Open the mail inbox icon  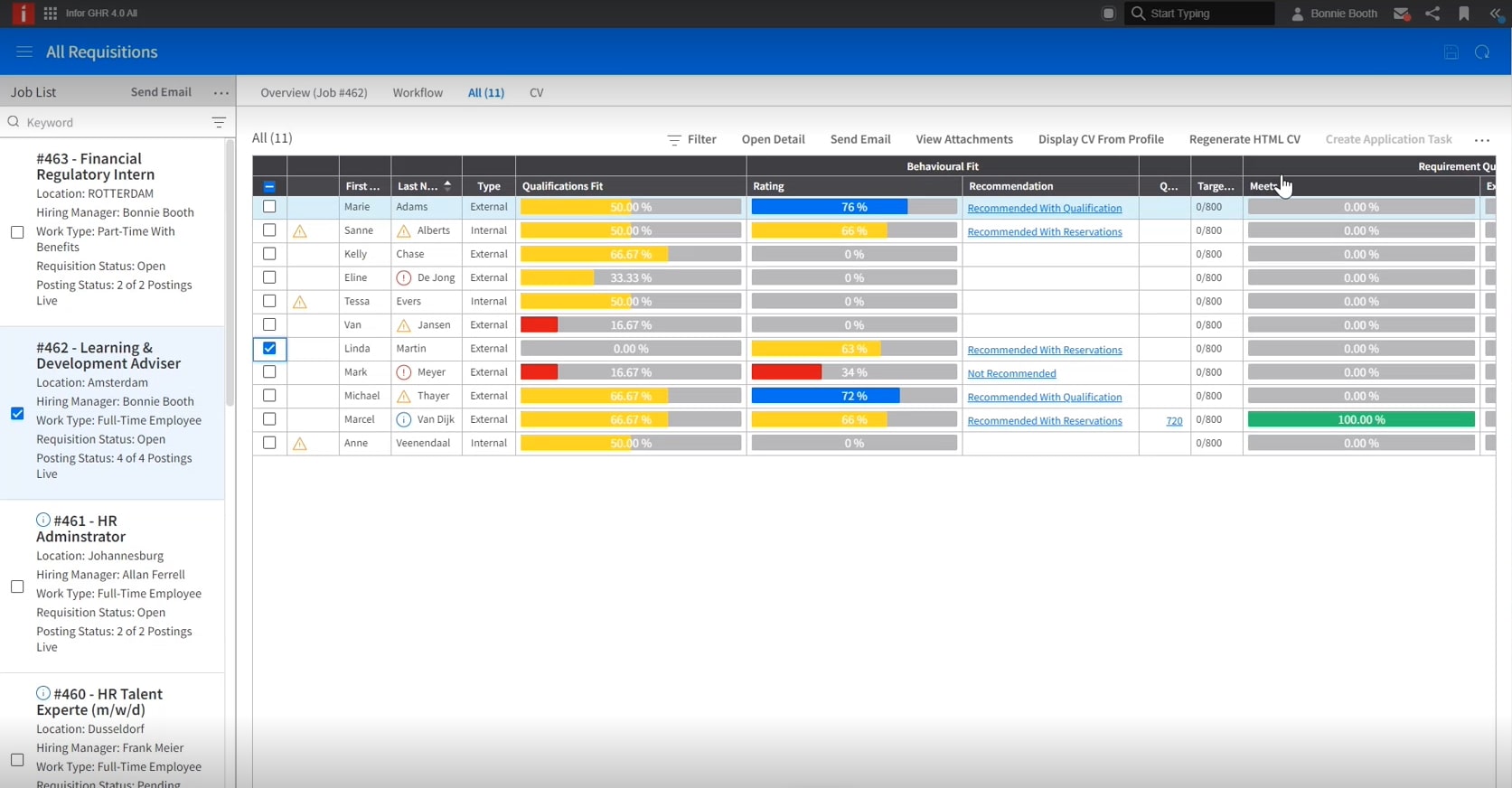point(1401,14)
